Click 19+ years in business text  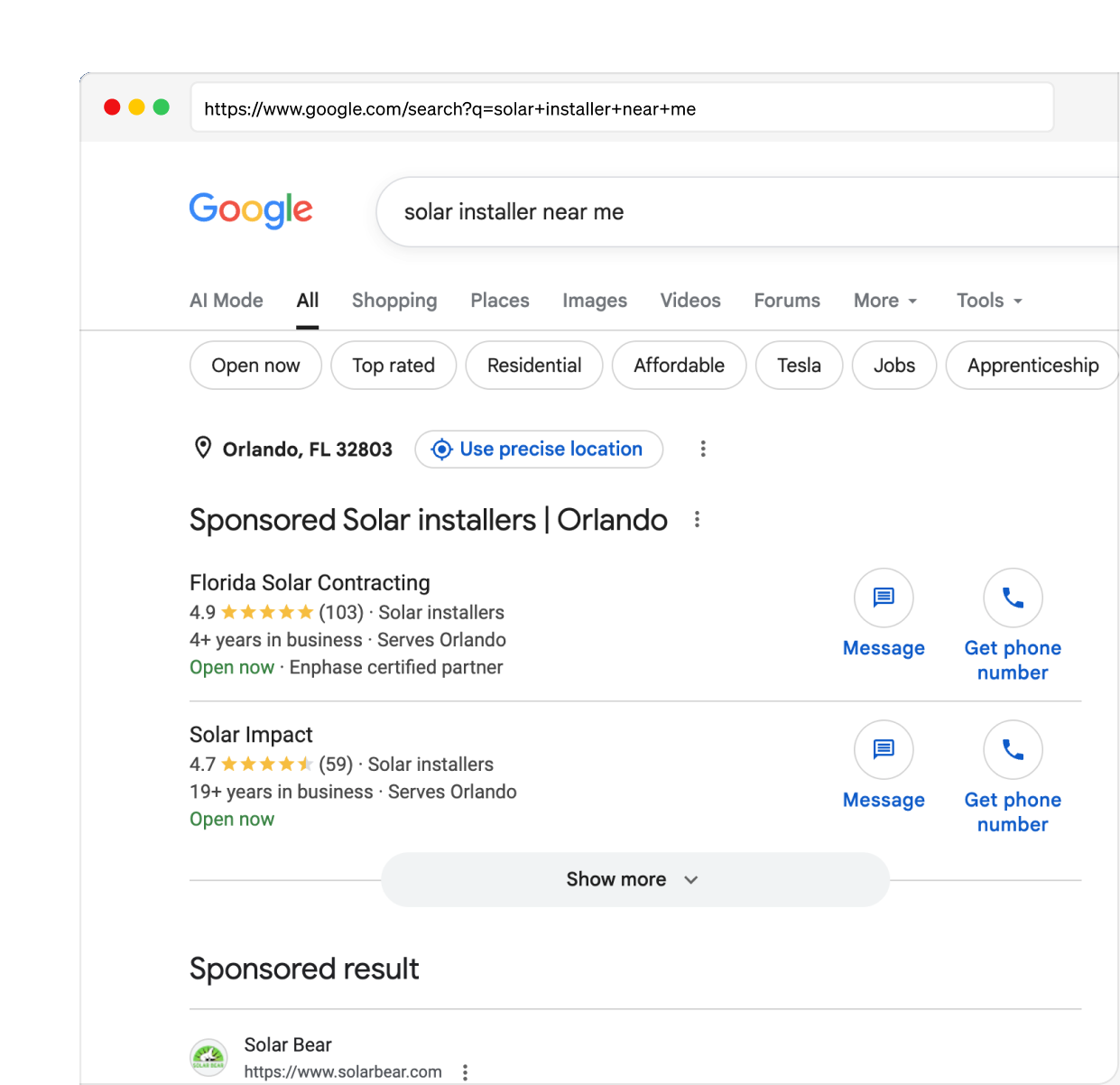point(282,792)
